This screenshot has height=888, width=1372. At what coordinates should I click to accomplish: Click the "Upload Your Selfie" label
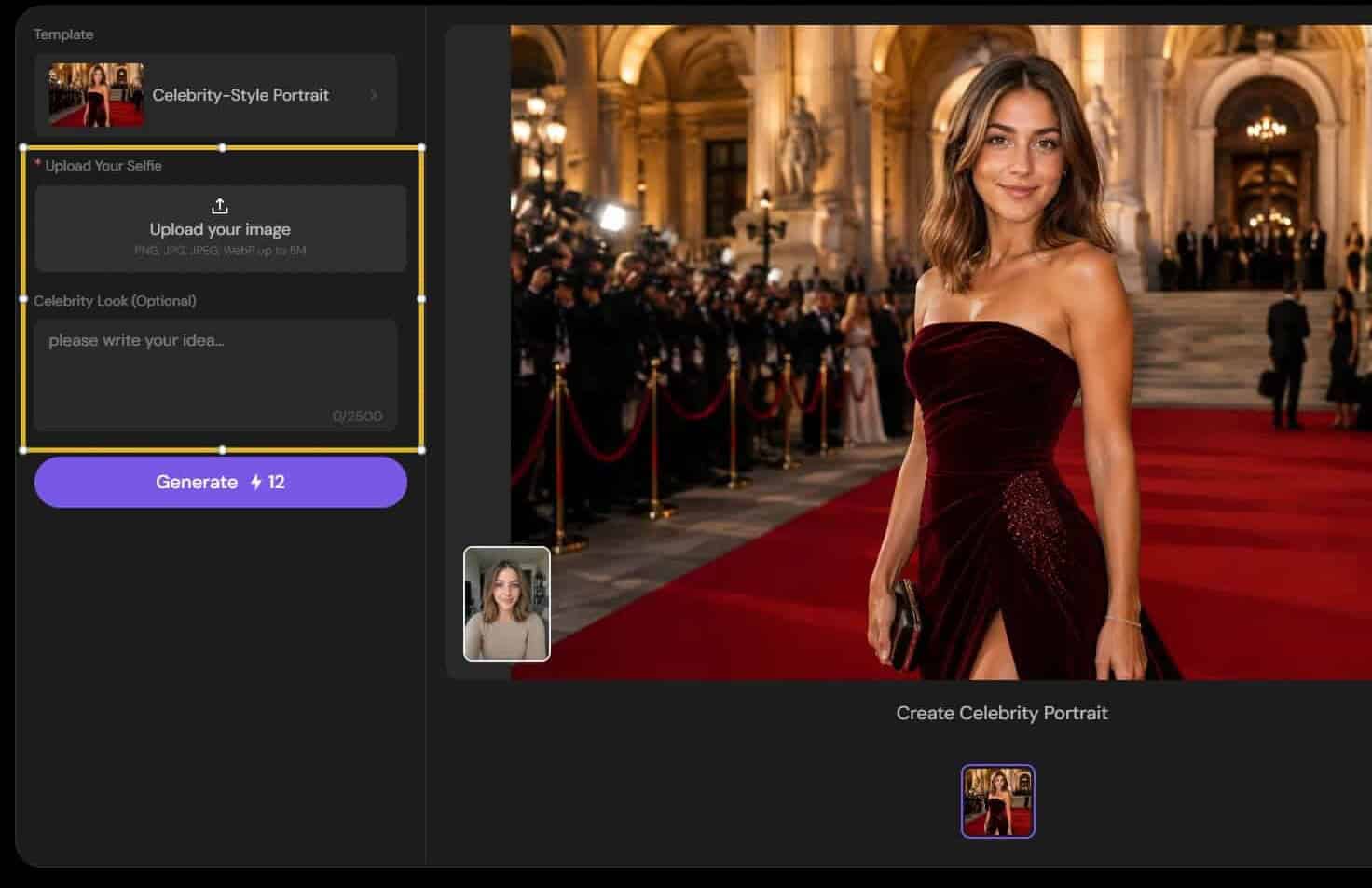(103, 166)
